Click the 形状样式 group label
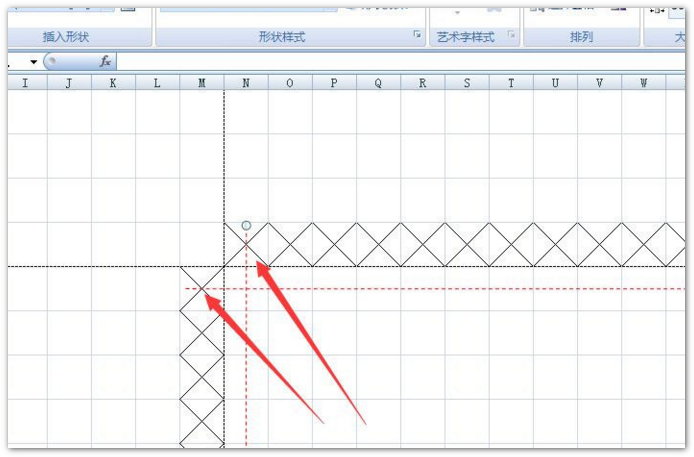 point(282,37)
